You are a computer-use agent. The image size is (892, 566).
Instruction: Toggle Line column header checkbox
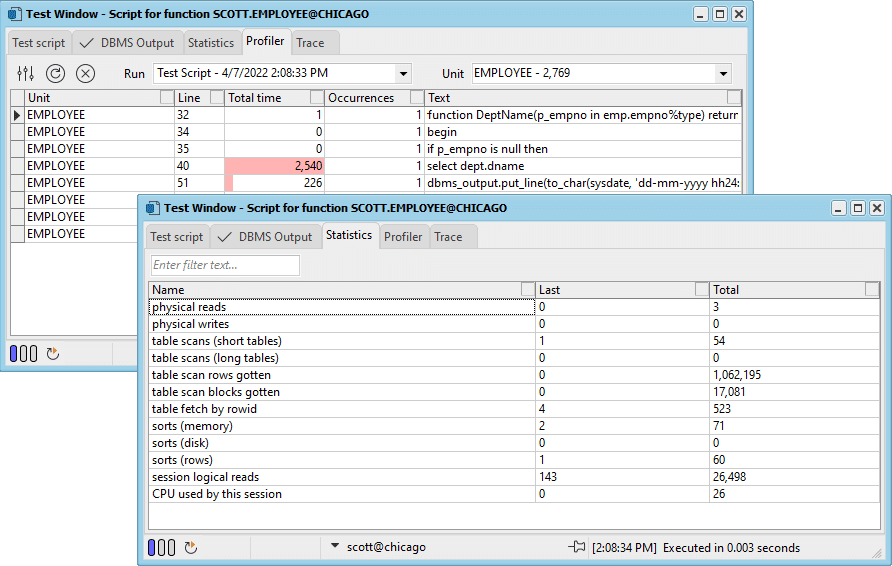click(217, 98)
